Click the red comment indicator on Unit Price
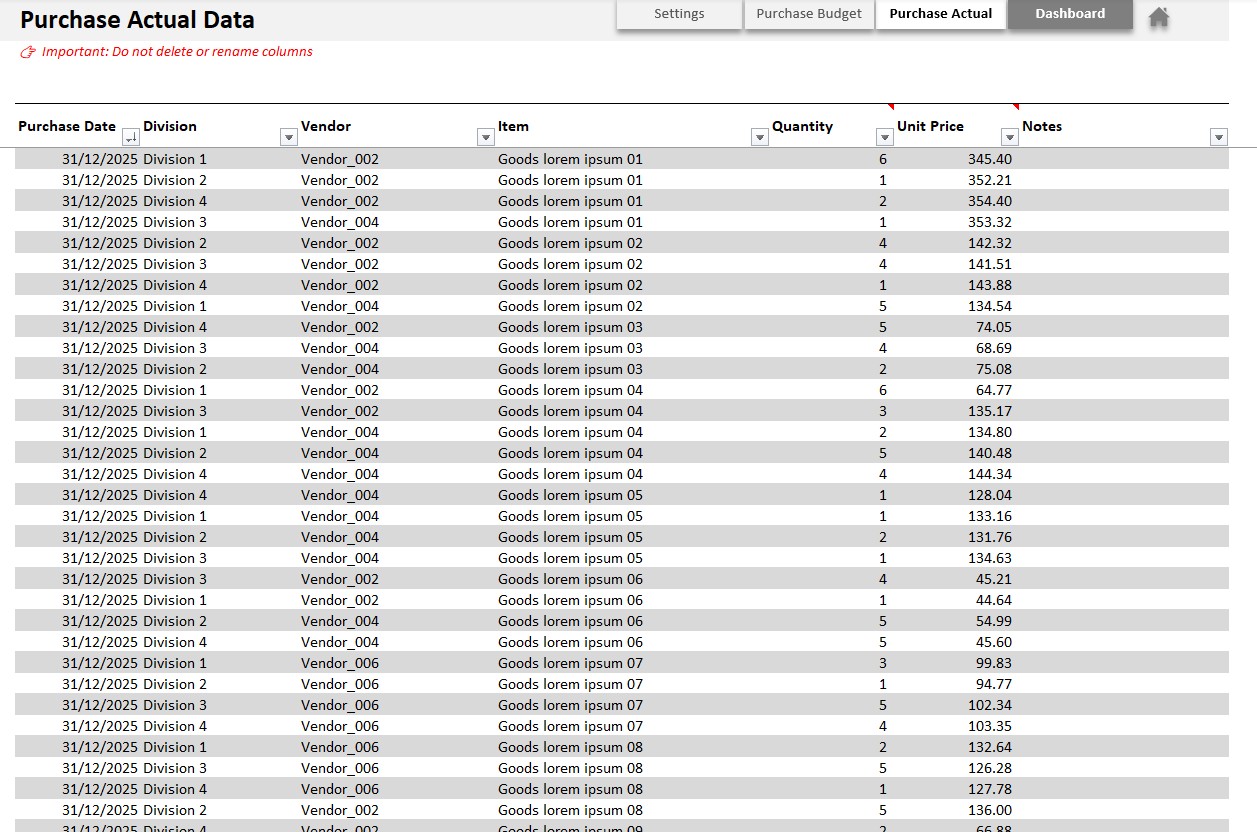1257x832 pixels. pos(1015,107)
